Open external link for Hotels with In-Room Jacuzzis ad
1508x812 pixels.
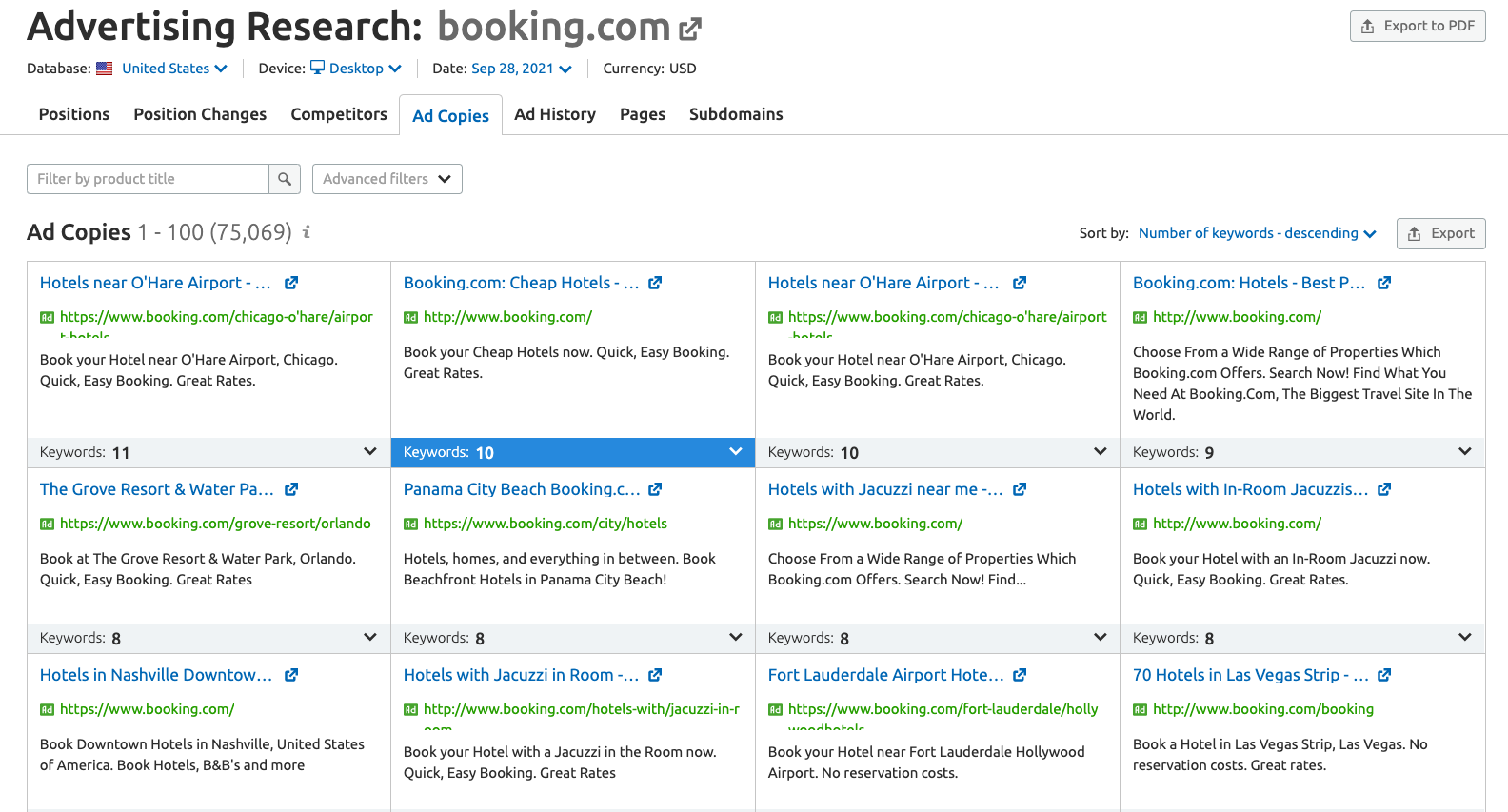1384,489
